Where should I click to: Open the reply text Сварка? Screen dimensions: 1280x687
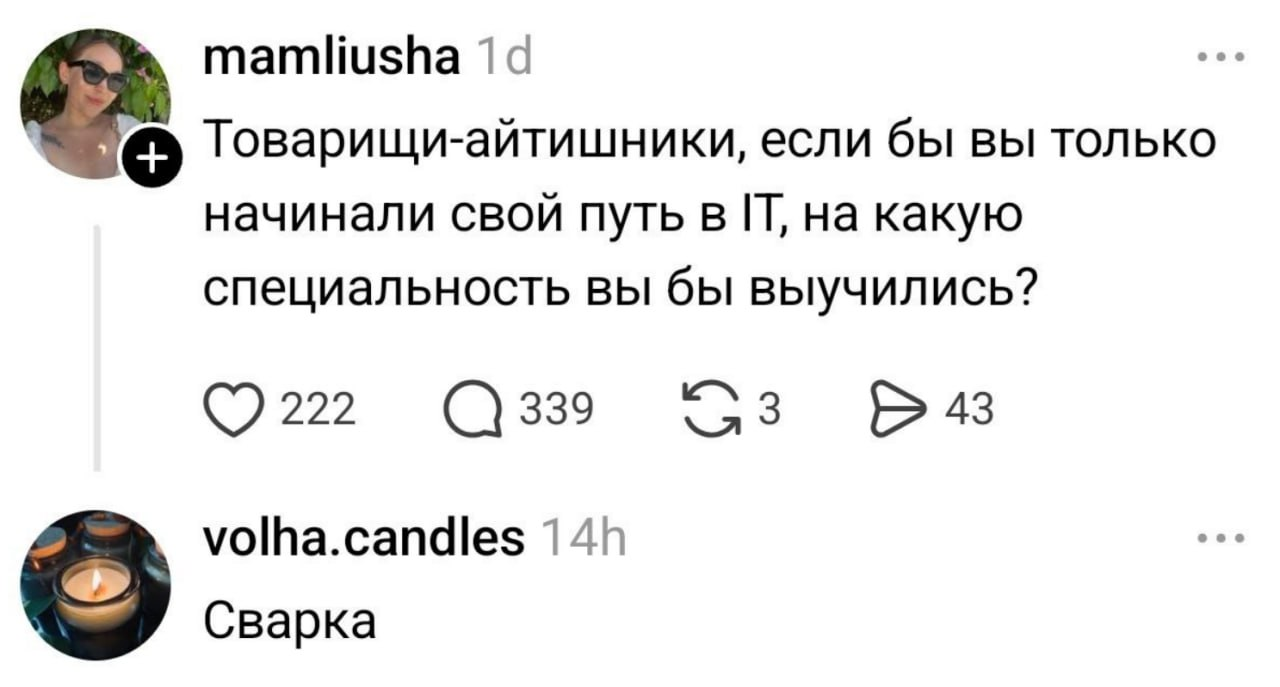coord(290,622)
